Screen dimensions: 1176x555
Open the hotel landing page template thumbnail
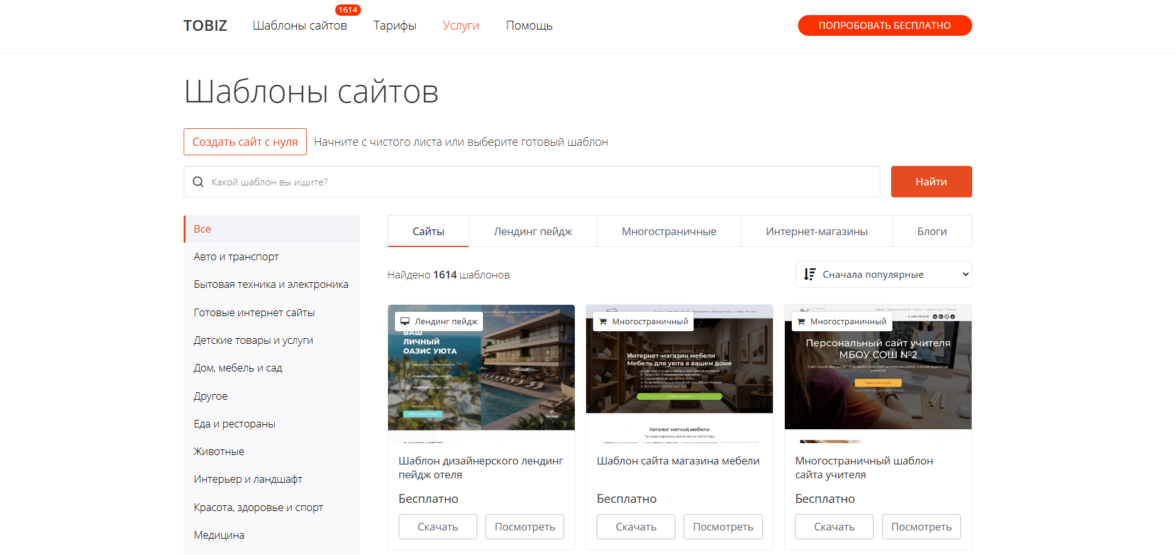click(x=482, y=368)
